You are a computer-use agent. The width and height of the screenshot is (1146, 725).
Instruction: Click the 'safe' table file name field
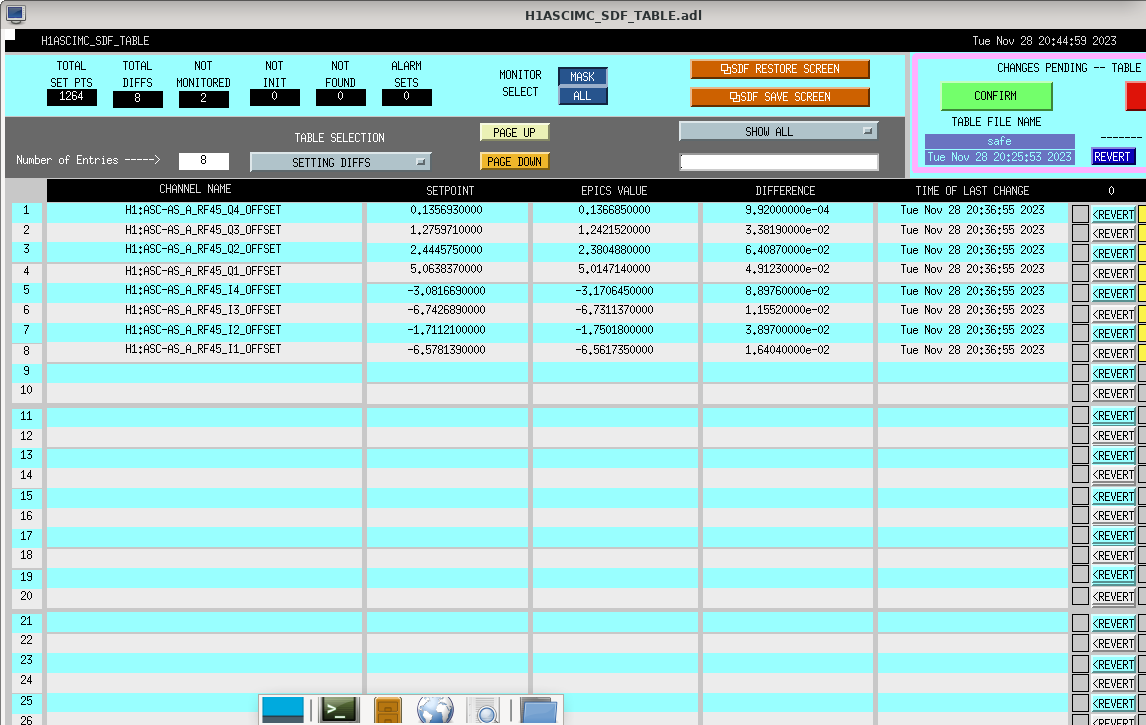click(1000, 141)
